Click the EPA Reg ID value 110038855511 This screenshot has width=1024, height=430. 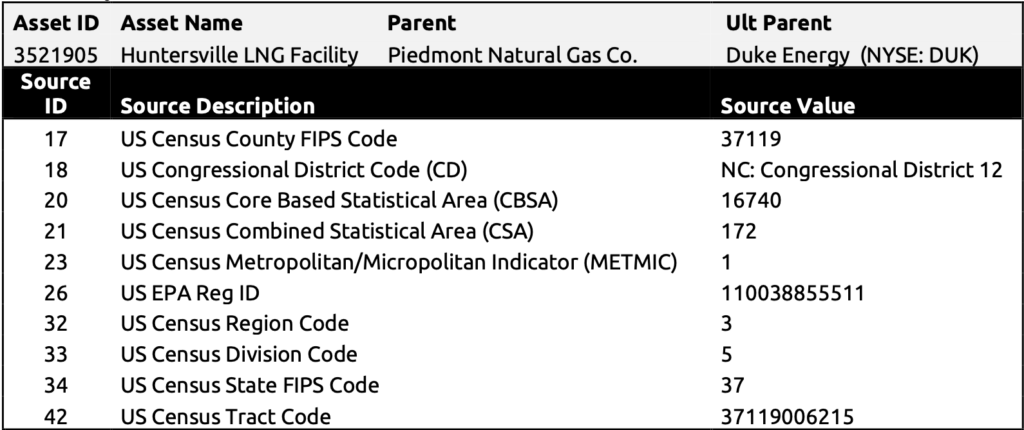point(793,293)
